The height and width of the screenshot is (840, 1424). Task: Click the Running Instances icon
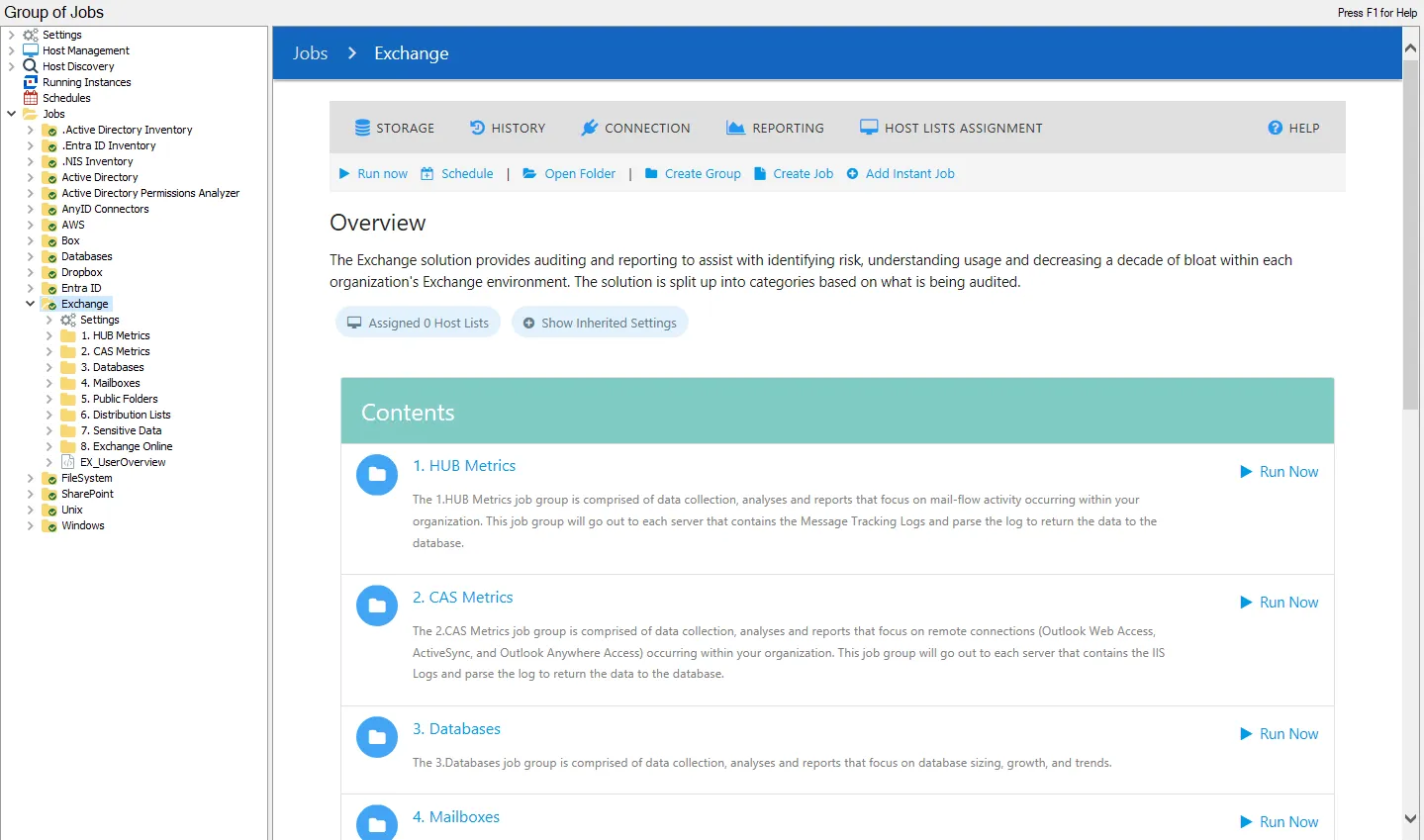(31, 82)
